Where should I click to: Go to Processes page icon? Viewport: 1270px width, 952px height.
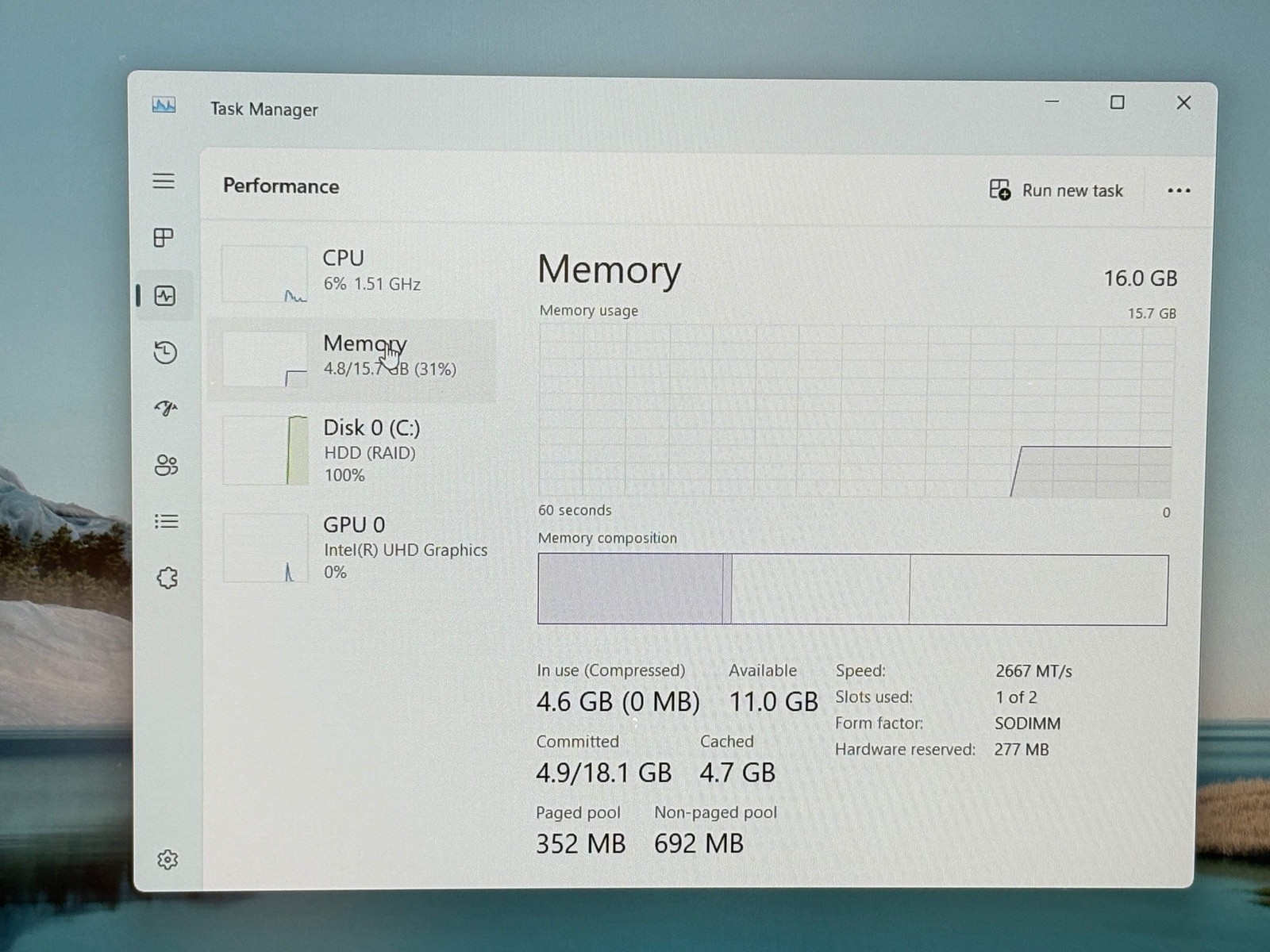[164, 238]
